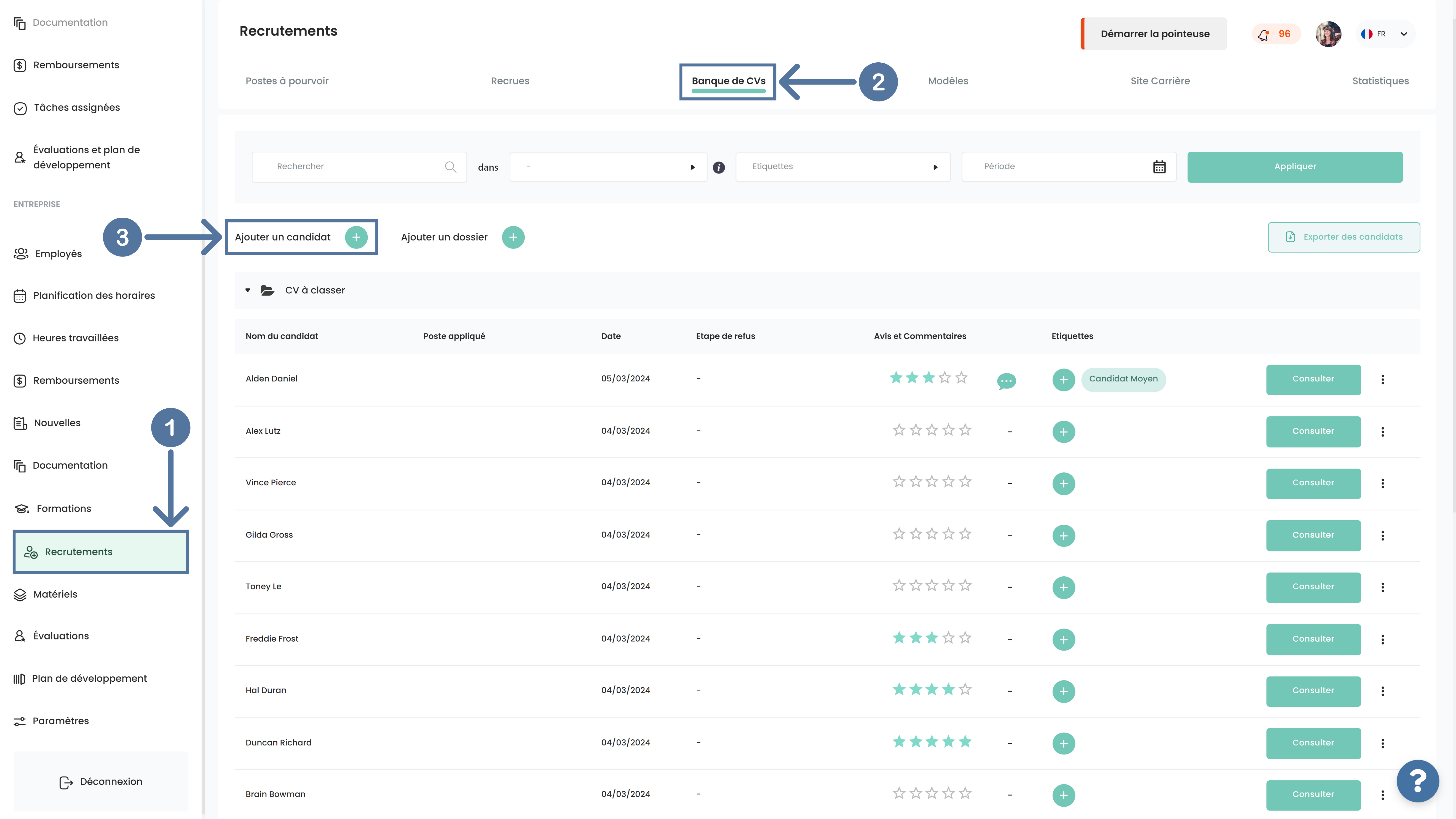This screenshot has height=819, width=1456.
Task: Click the notification bell icon
Action: (1263, 34)
